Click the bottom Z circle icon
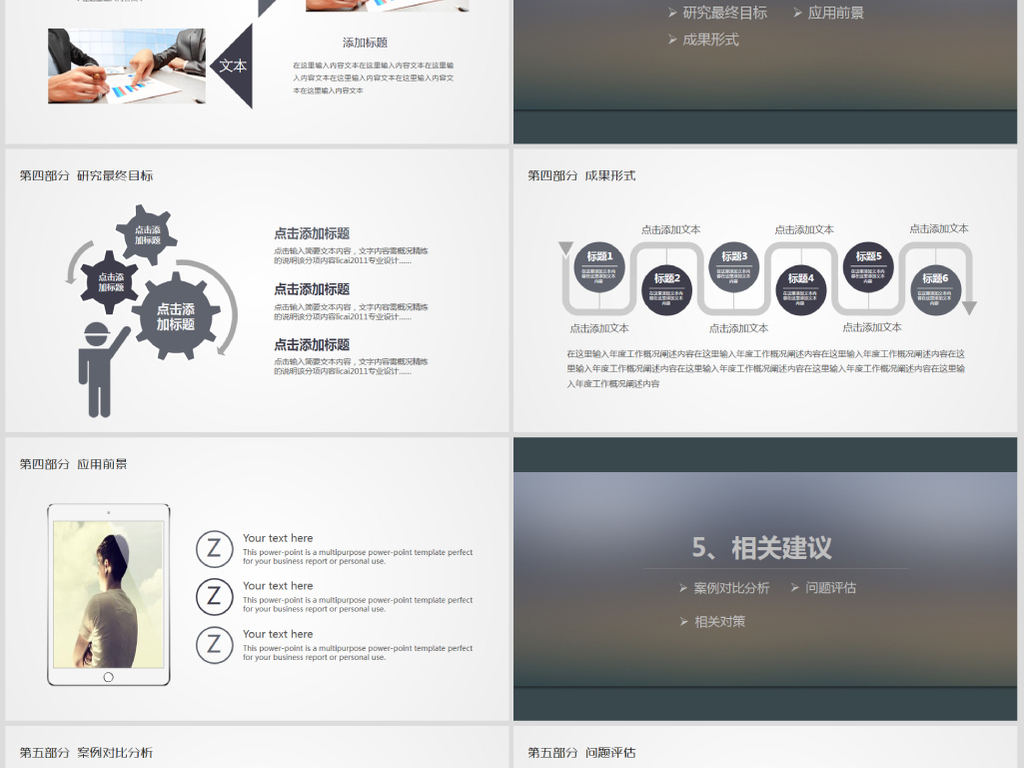Image resolution: width=1024 pixels, height=768 pixels. [x=214, y=645]
